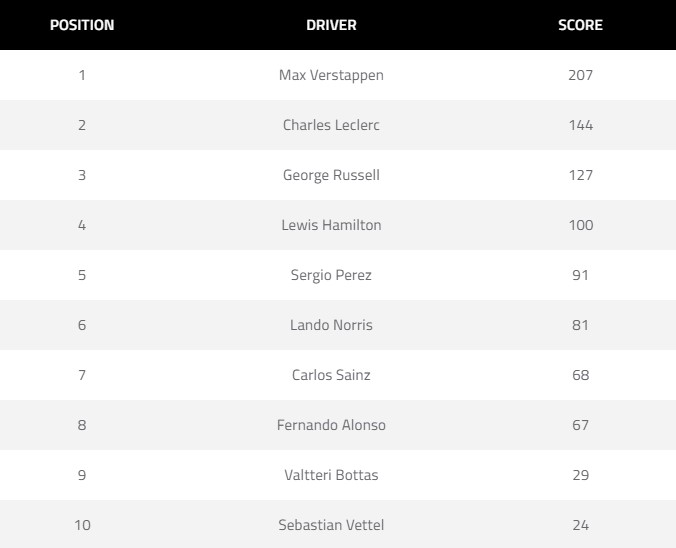Open Fernando Alonso's entry
Image resolution: width=676 pixels, height=548 pixels.
click(x=331, y=425)
